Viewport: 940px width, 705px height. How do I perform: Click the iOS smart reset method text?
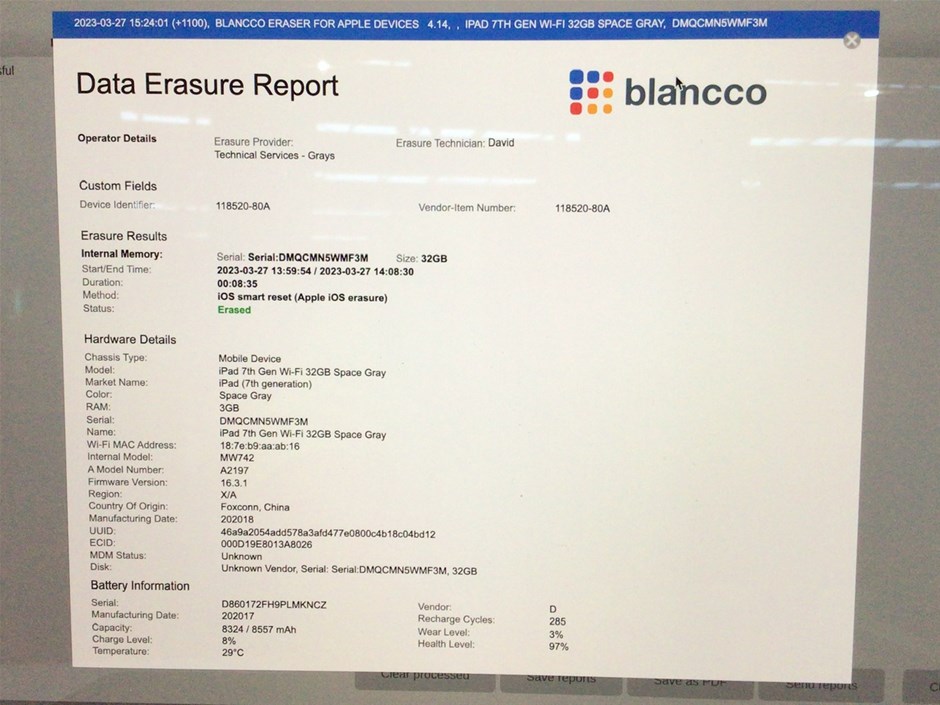302,297
